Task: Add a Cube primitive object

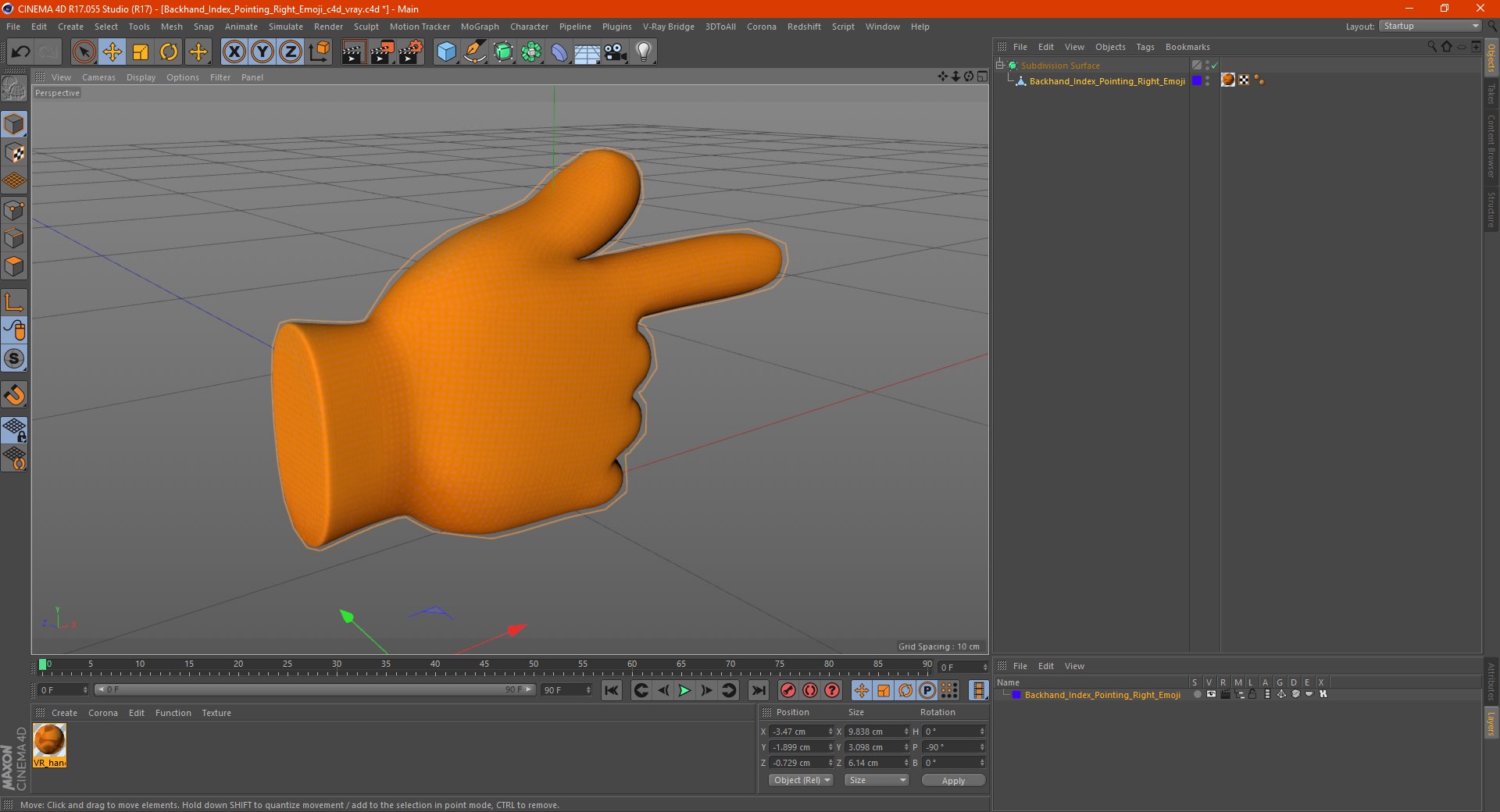Action: [446, 52]
